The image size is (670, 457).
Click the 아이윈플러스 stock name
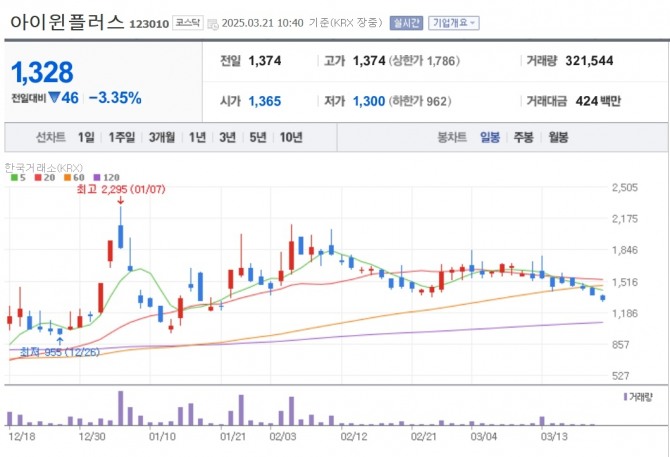67,22
